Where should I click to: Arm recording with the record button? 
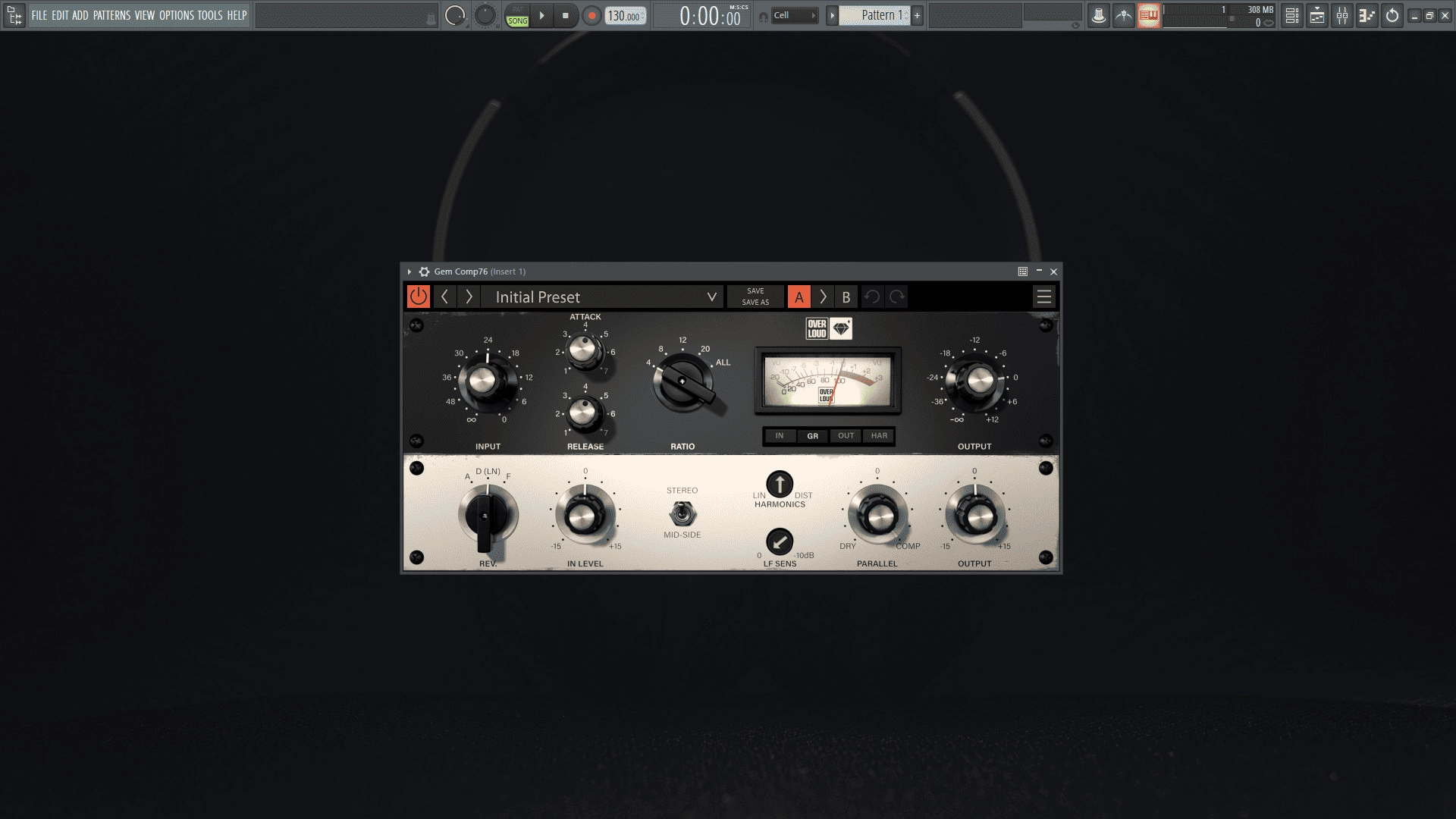[x=591, y=15]
